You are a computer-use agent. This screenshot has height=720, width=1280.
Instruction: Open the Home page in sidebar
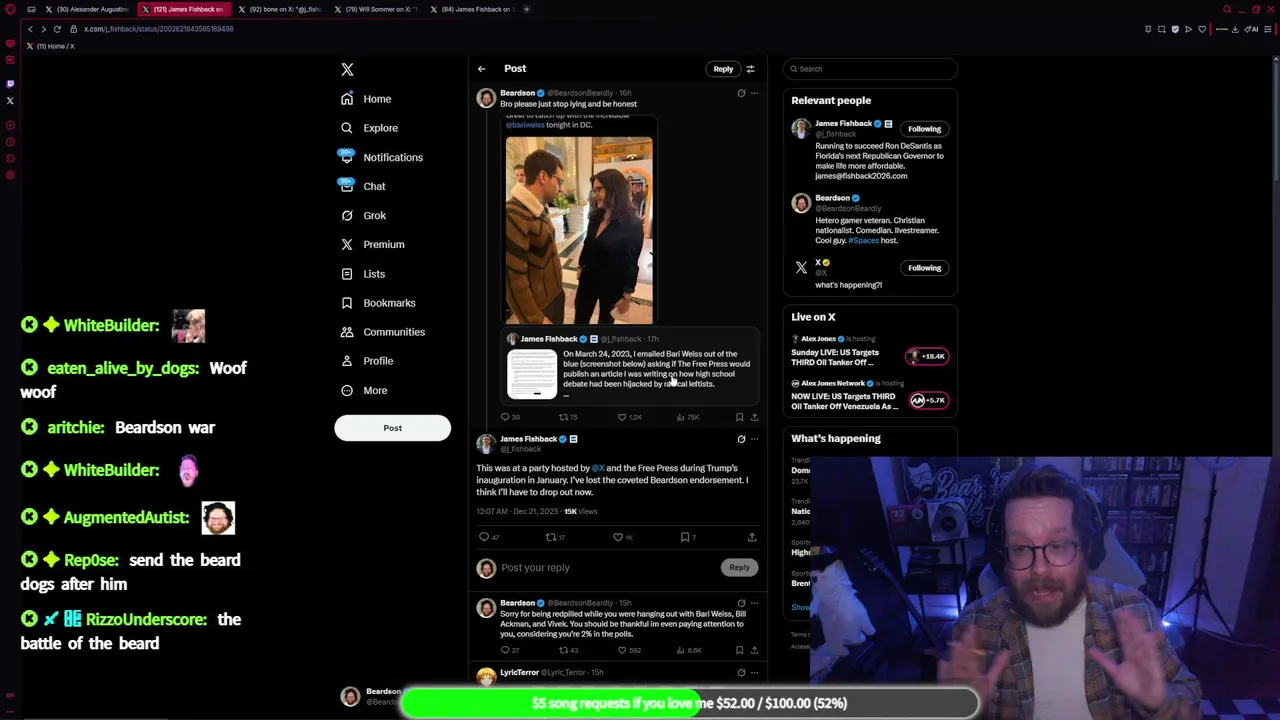(x=366, y=99)
